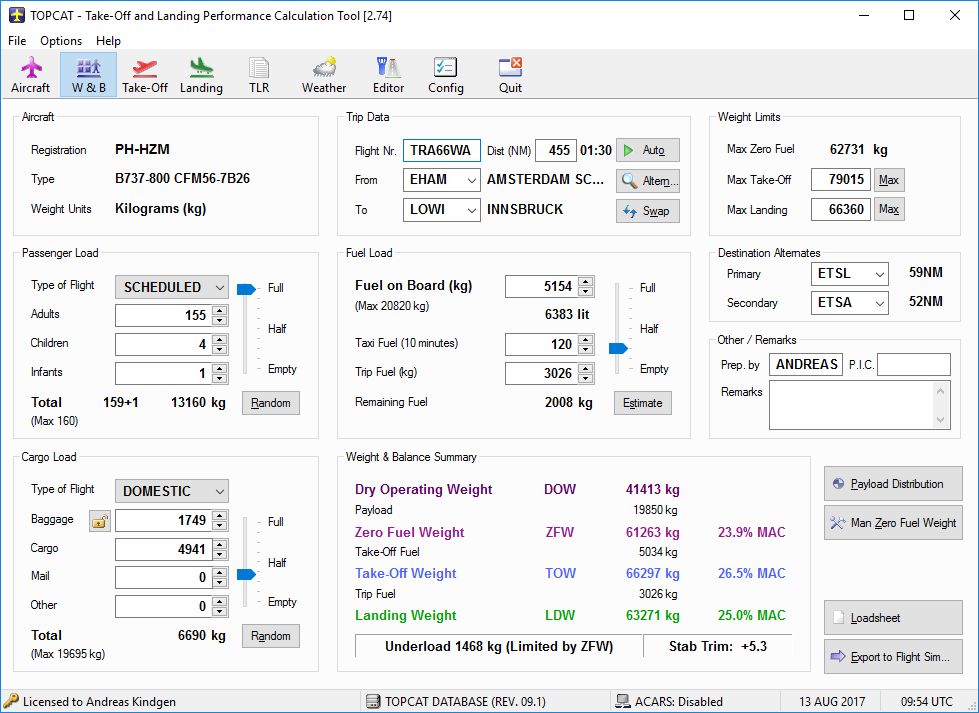Swap departure and destination airports
Screen dimensions: 979x713
coord(647,211)
